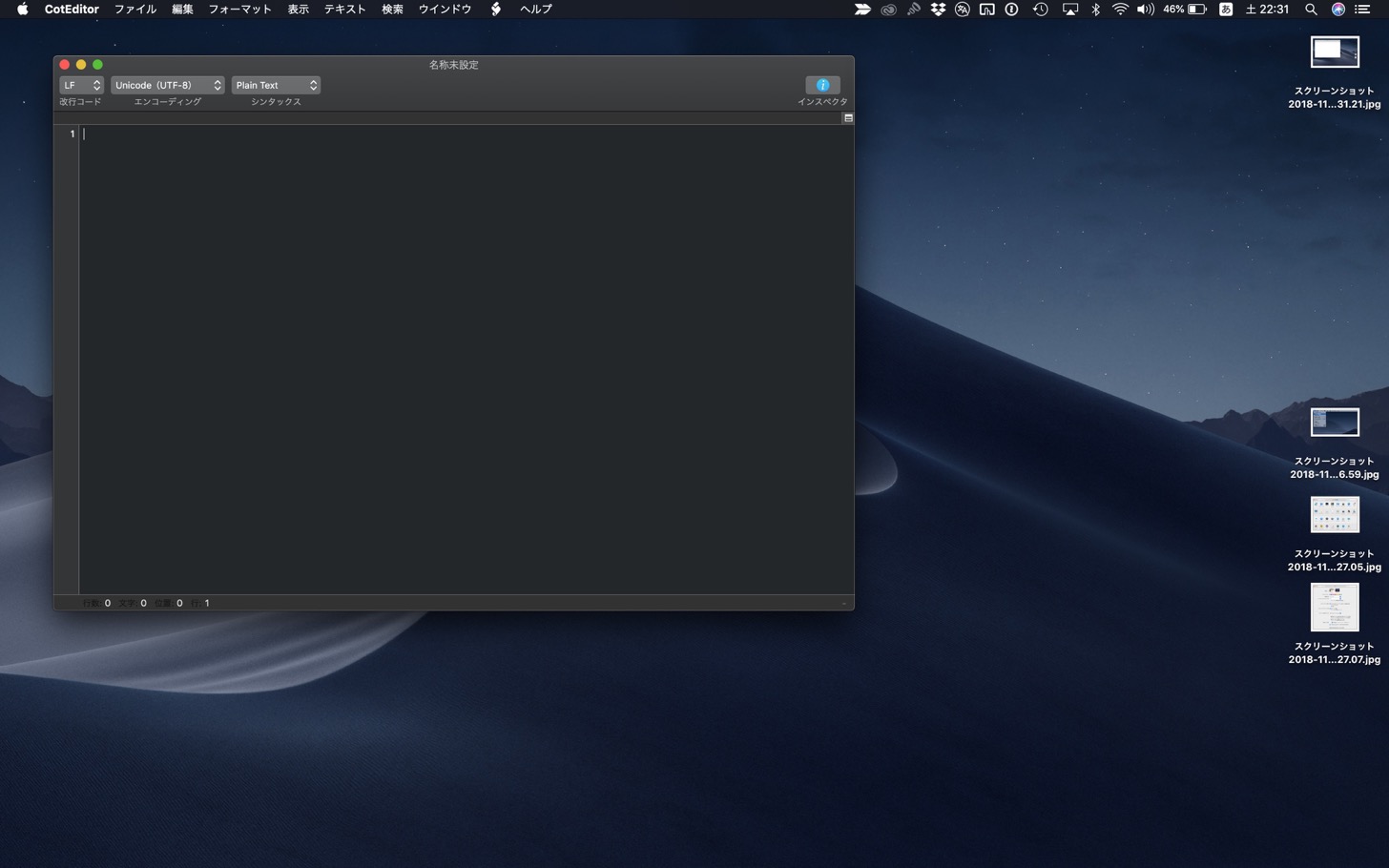
Task: Open the LF line ending dropdown
Action: click(x=81, y=85)
